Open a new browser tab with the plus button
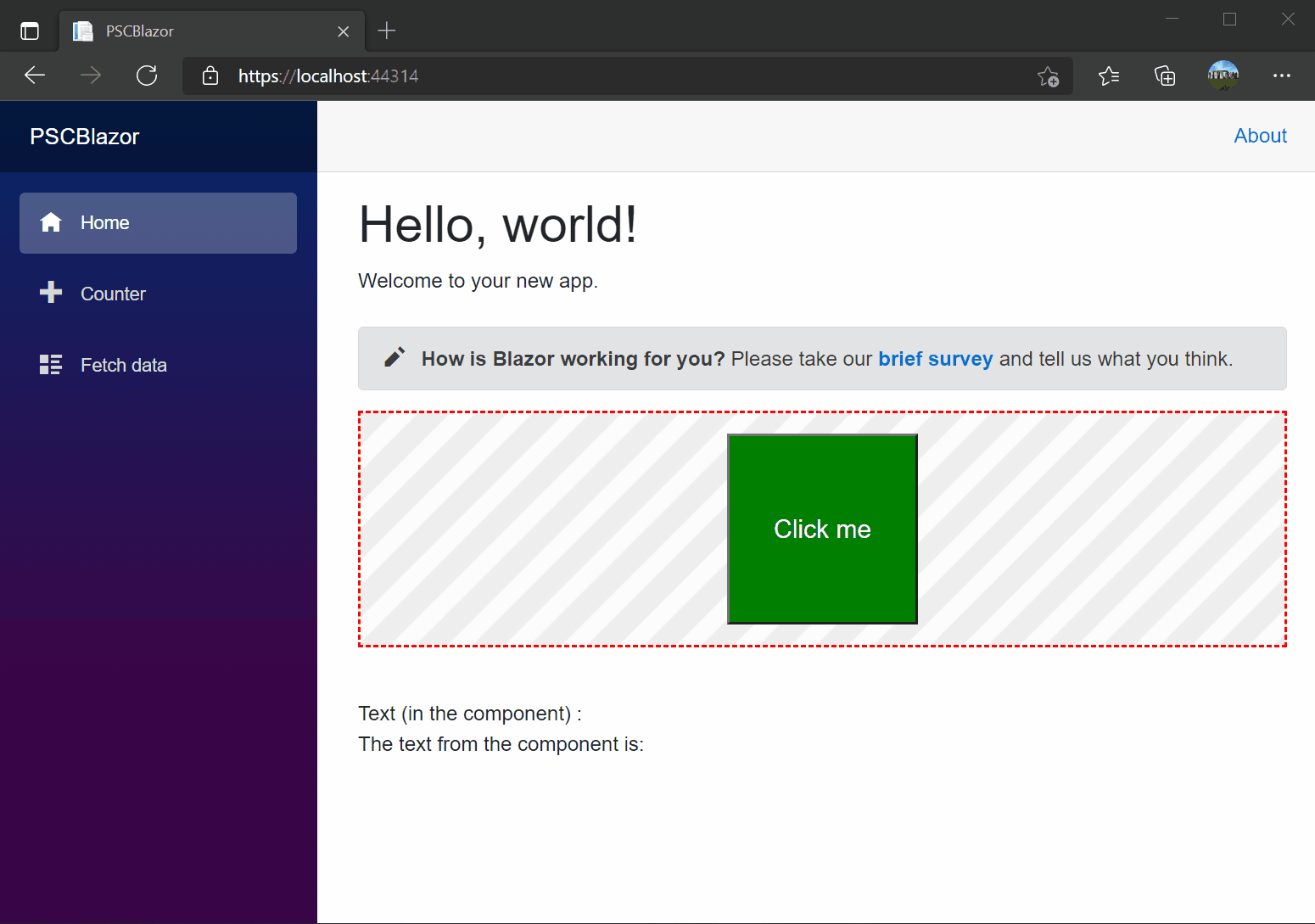This screenshot has height=924, width=1315. pos(387,30)
